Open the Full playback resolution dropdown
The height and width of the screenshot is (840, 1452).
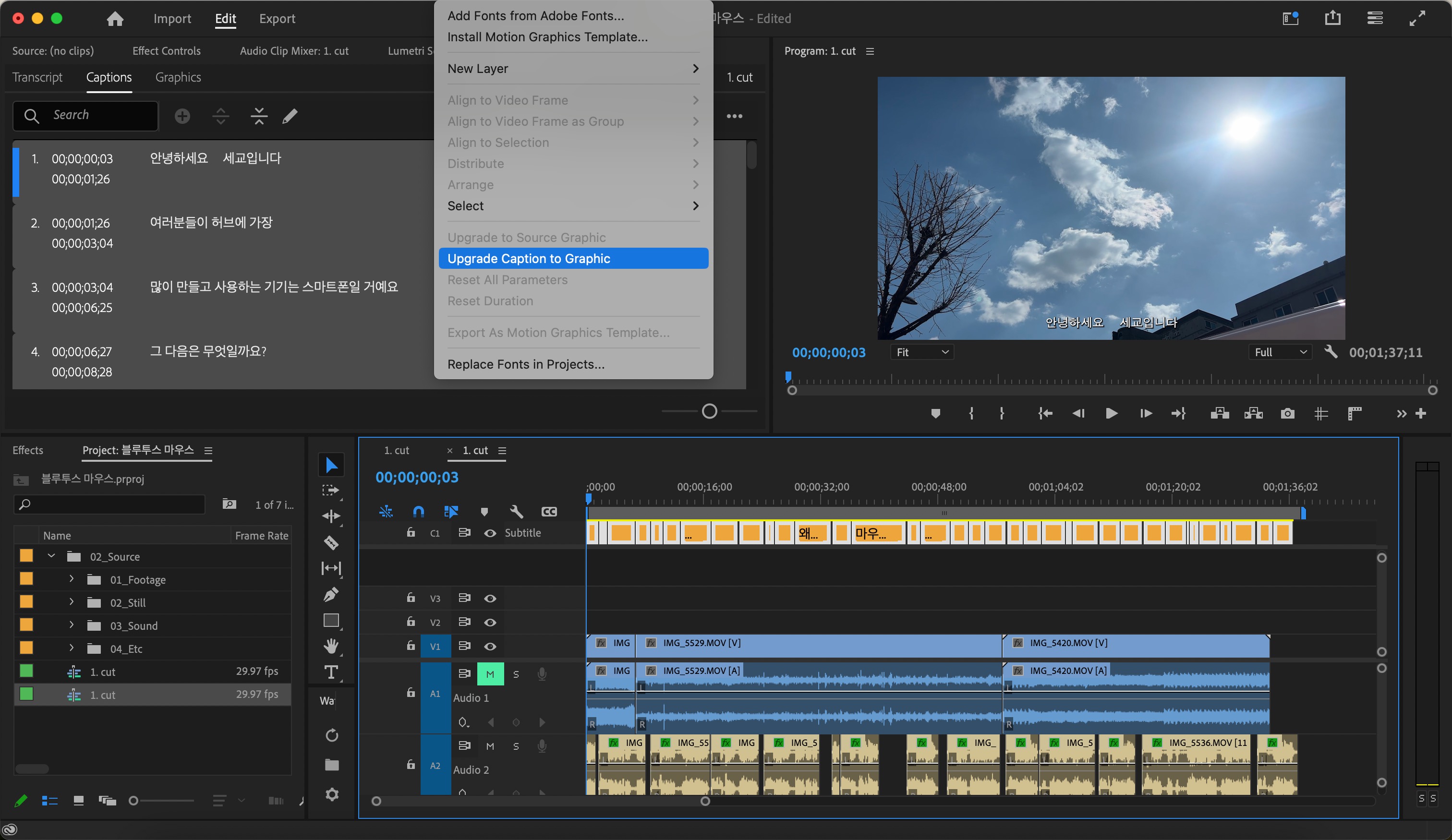[x=1280, y=352]
